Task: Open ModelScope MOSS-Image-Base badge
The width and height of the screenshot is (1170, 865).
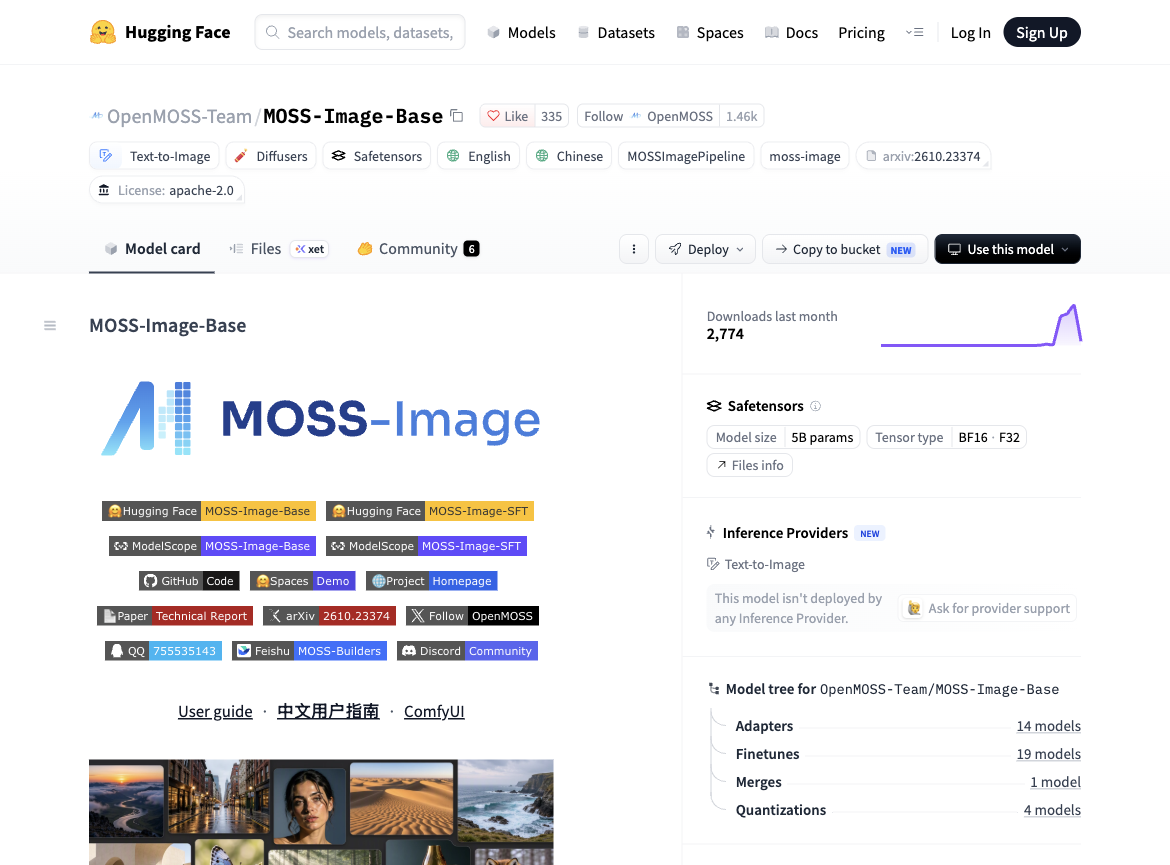Action: (213, 546)
